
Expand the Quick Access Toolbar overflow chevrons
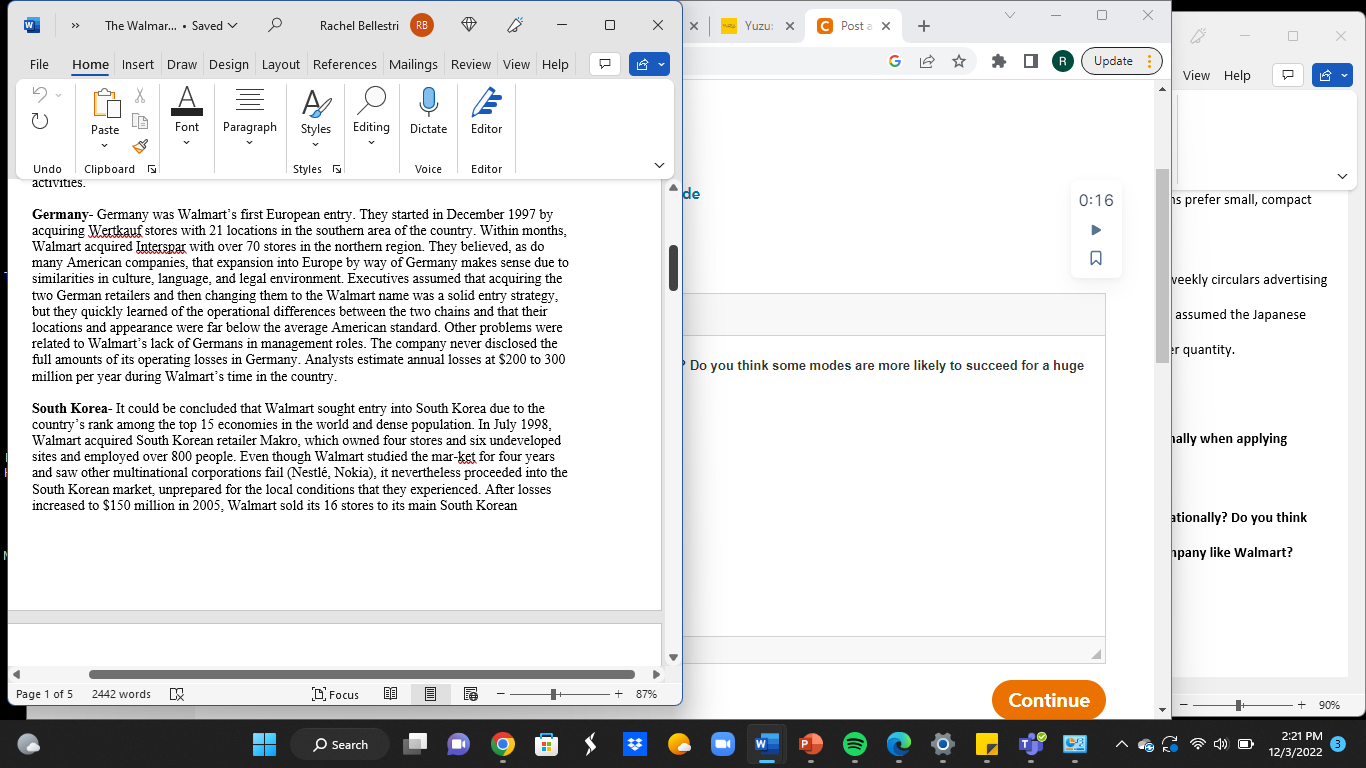pyautogui.click(x=75, y=25)
